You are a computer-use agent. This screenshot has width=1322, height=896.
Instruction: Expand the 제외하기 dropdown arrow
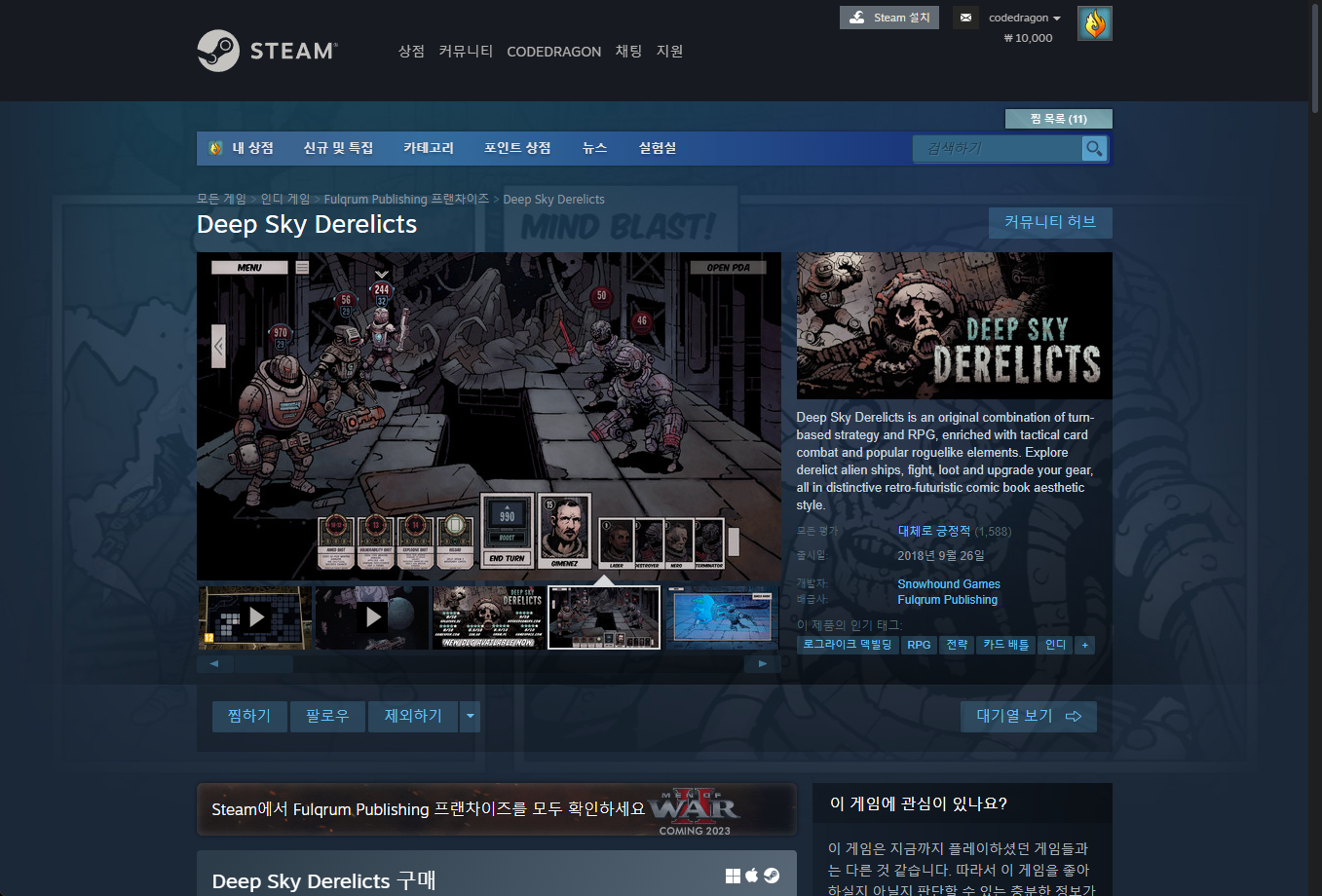tap(471, 717)
